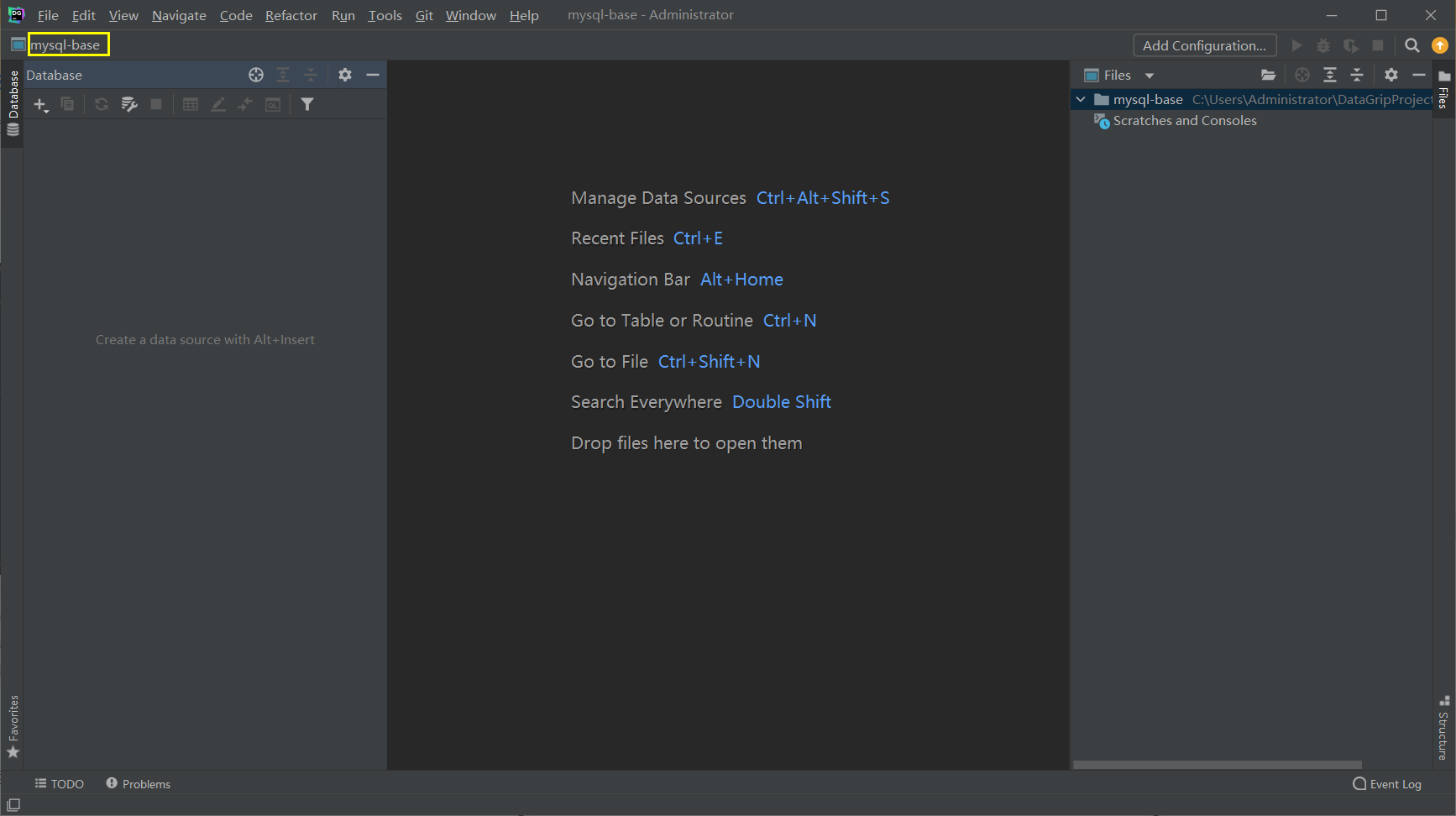Image resolution: width=1456 pixels, height=816 pixels.
Task: Hide the Files panel with minus icon
Action: coord(1419,75)
